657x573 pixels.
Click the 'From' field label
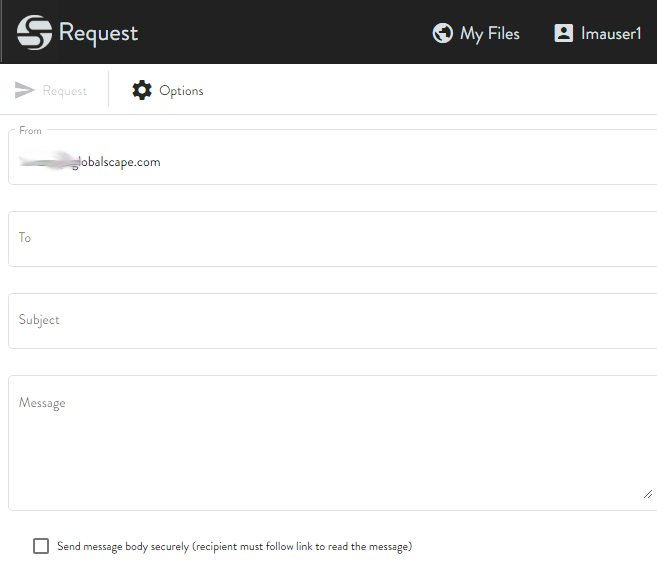pyautogui.click(x=30, y=131)
